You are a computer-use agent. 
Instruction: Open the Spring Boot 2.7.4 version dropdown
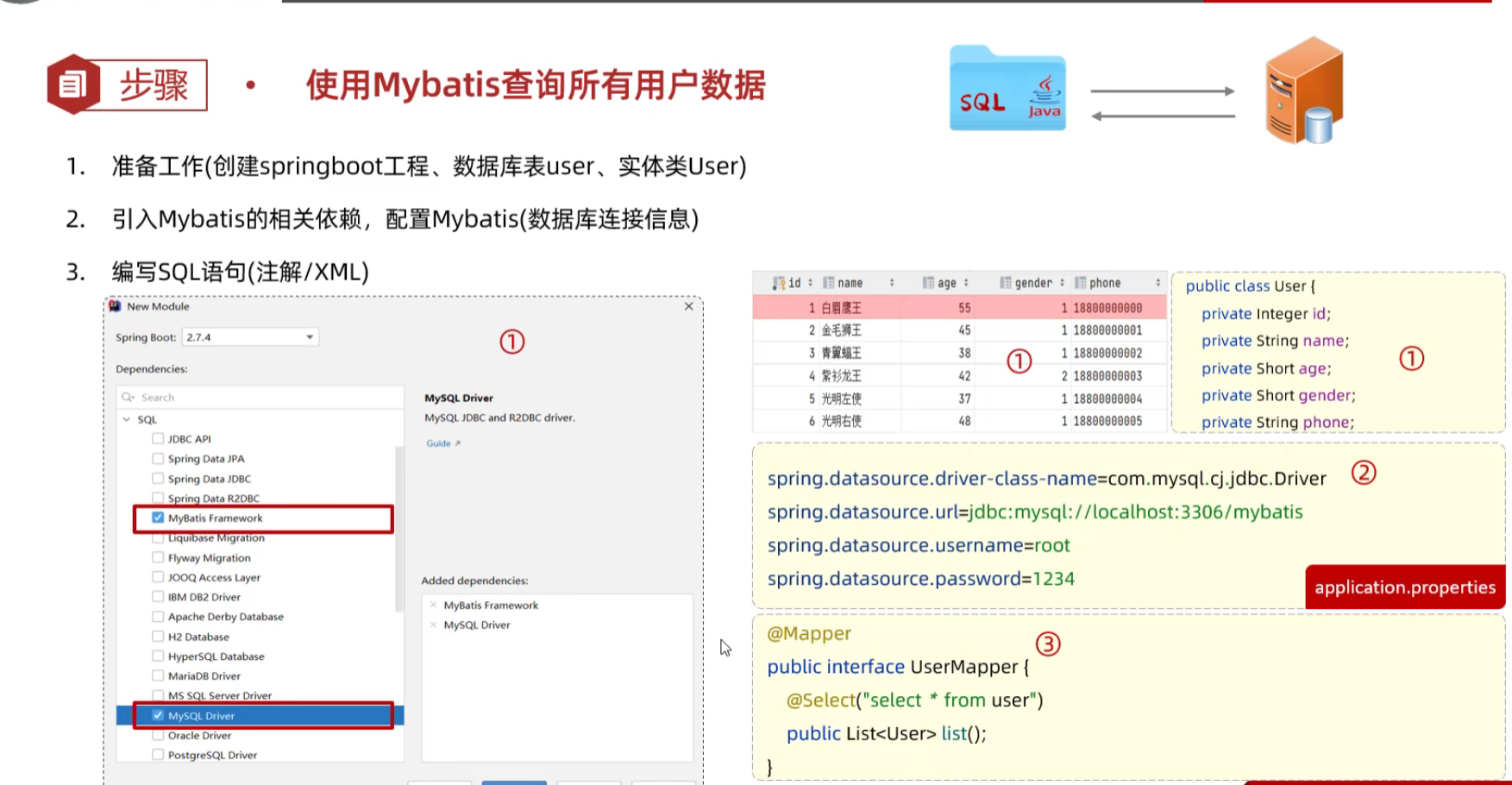point(309,336)
